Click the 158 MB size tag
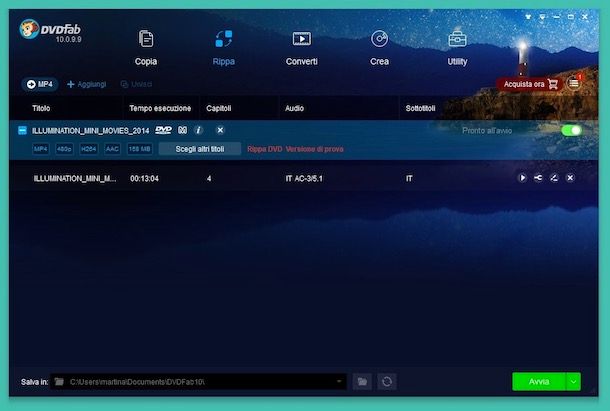This screenshot has height=411, width=610. 140,149
